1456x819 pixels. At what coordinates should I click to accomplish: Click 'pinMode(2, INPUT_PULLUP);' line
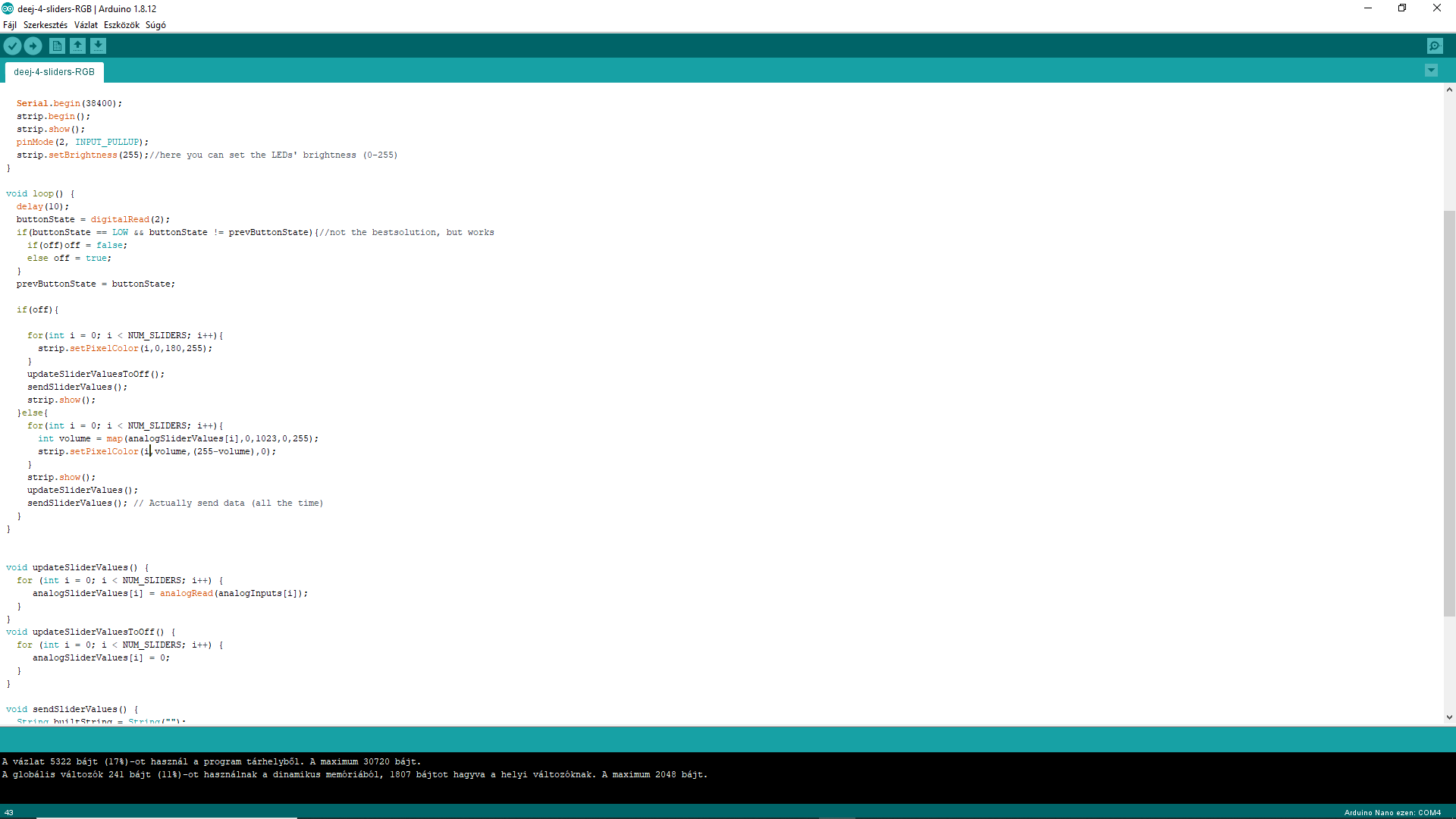coord(83,142)
